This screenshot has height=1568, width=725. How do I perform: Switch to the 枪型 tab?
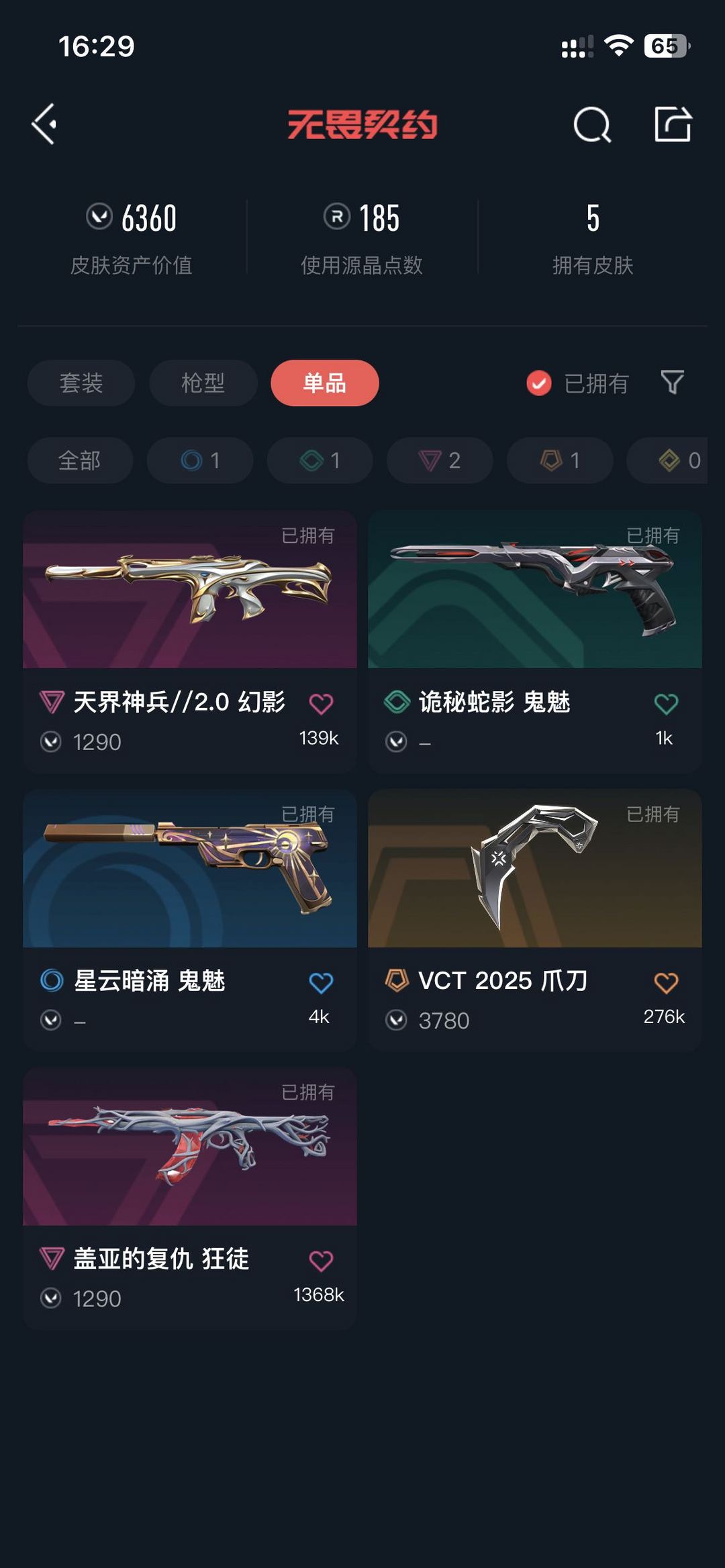click(203, 383)
